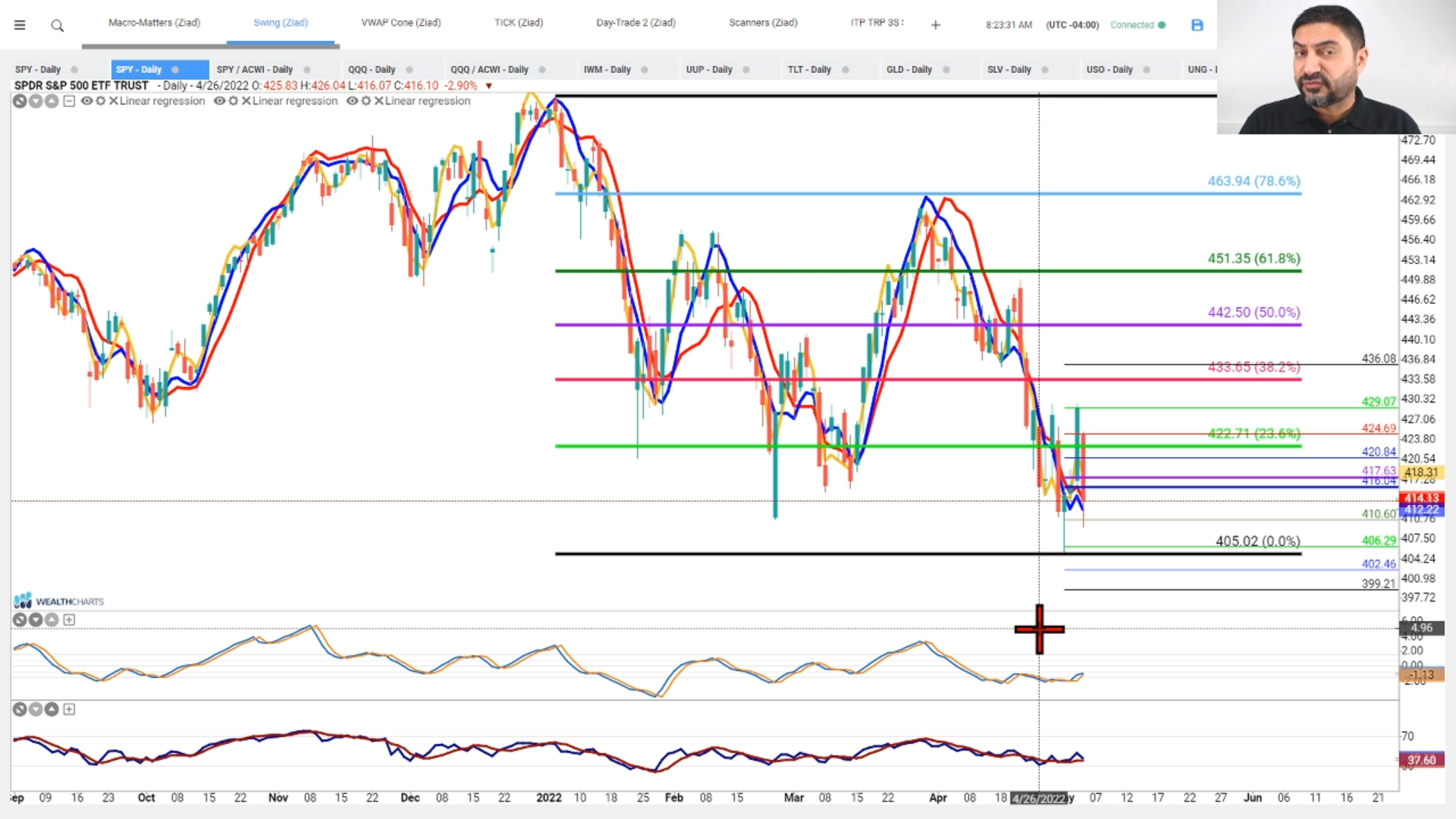Save workspace with the blue disk icon
Screen dimensions: 1456x819
click(x=1197, y=25)
